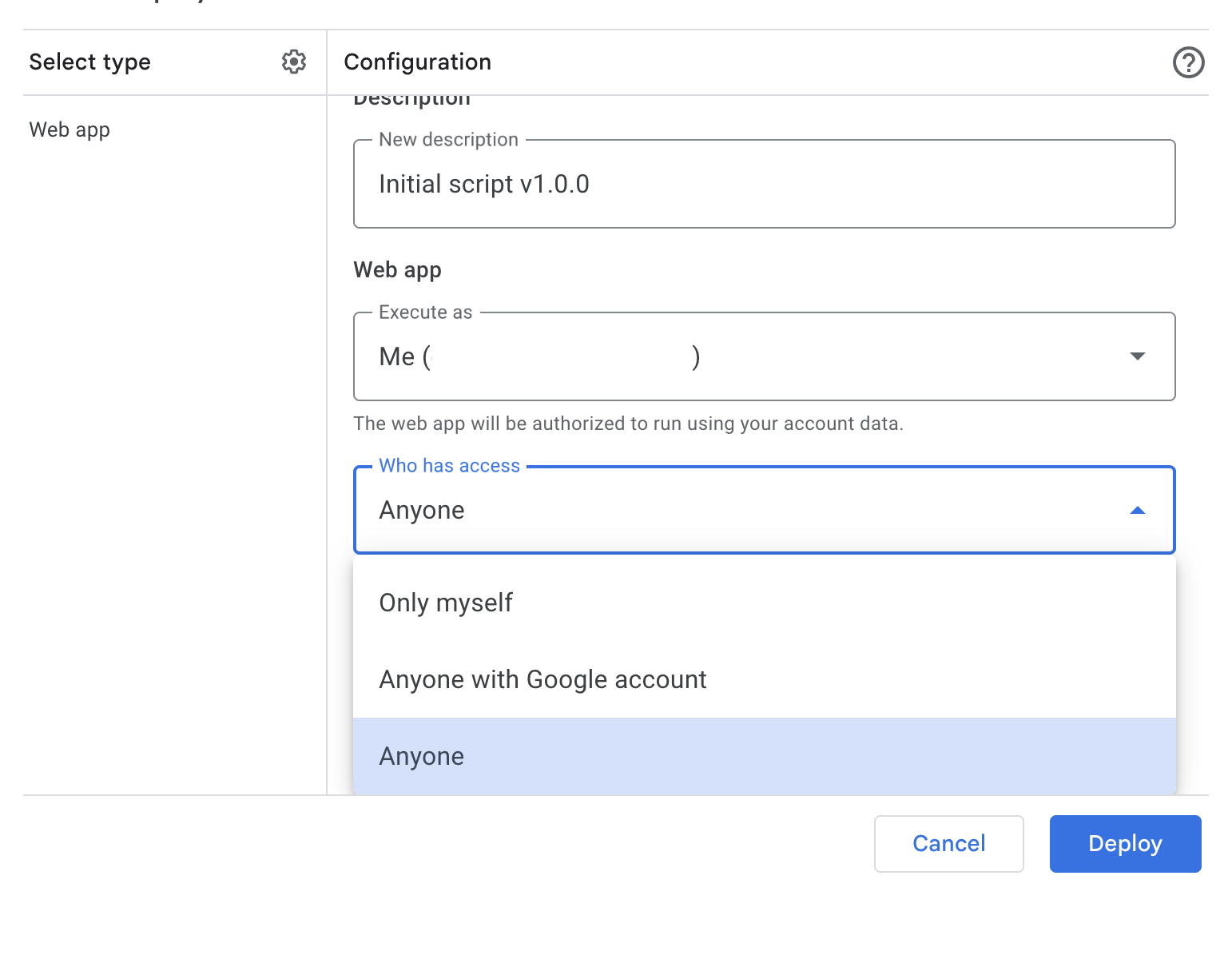Edit the New description text field

tap(765, 184)
